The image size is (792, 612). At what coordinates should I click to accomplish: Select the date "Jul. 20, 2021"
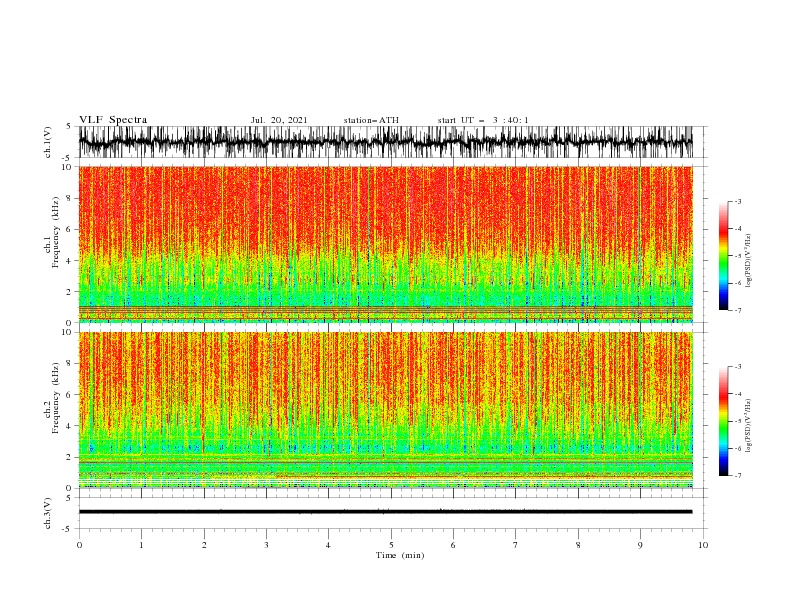click(x=279, y=120)
